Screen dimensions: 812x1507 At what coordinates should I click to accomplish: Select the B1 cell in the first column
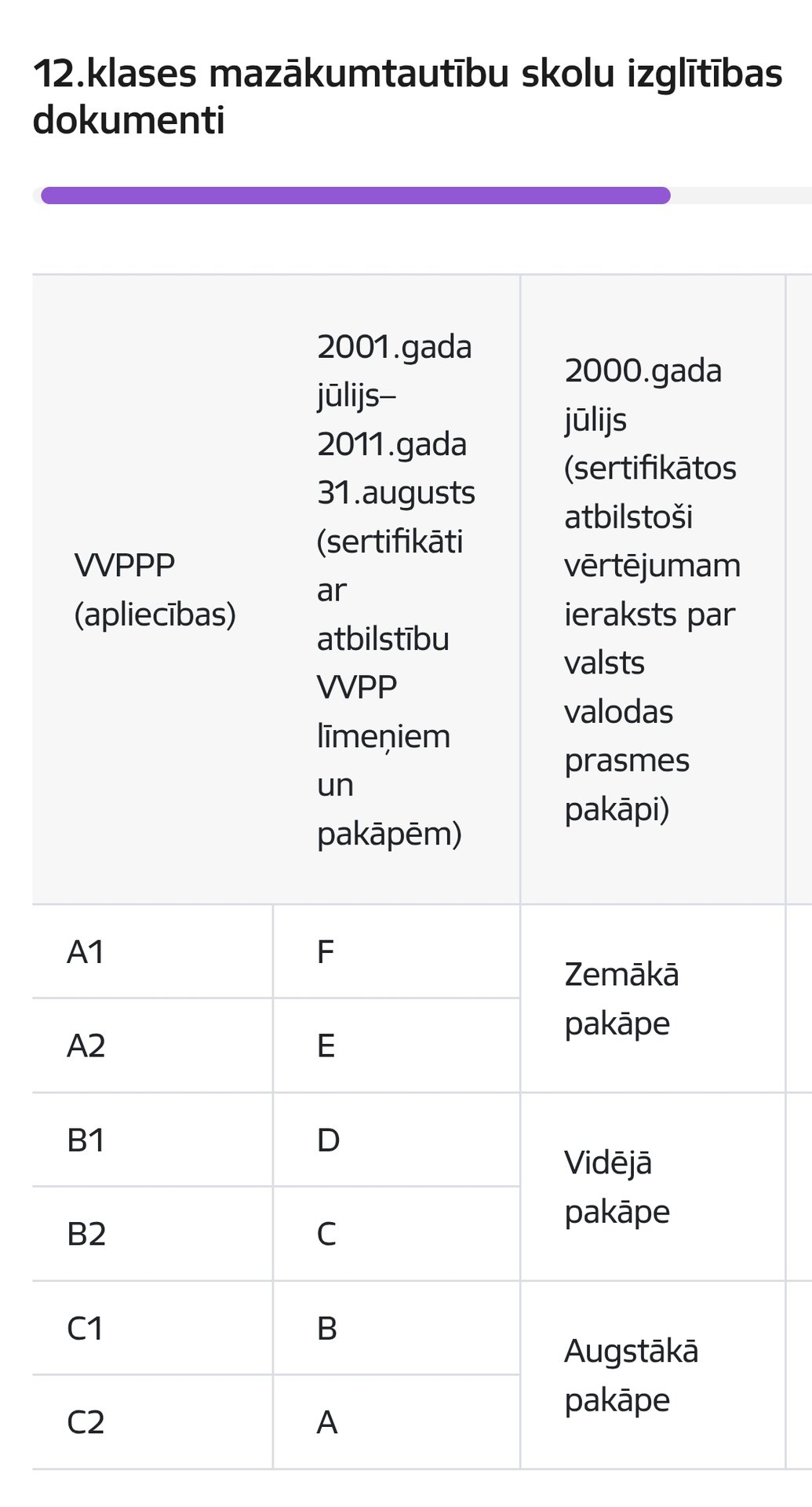click(x=86, y=1140)
